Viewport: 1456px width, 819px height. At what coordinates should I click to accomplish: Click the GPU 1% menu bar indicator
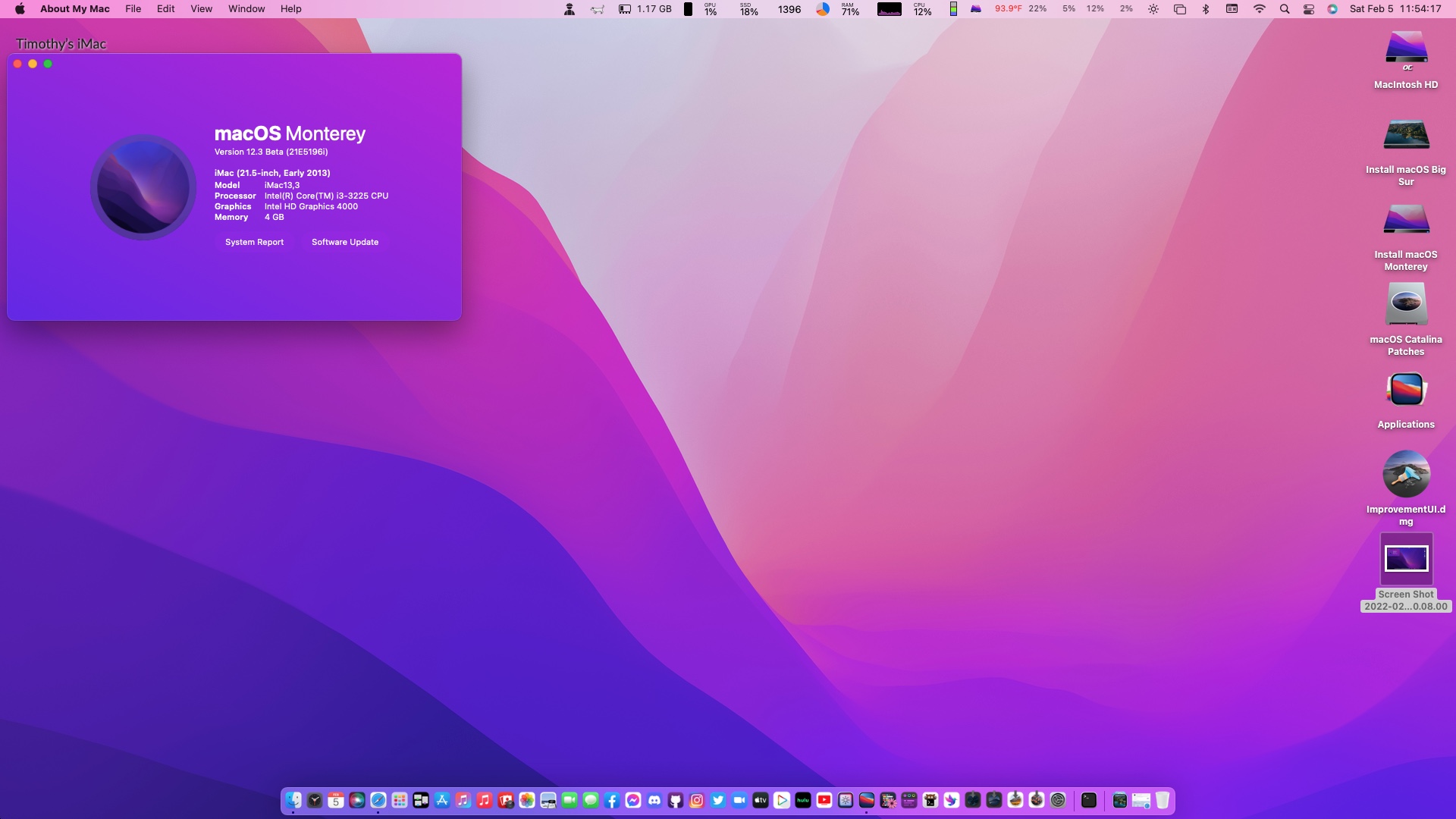[711, 9]
